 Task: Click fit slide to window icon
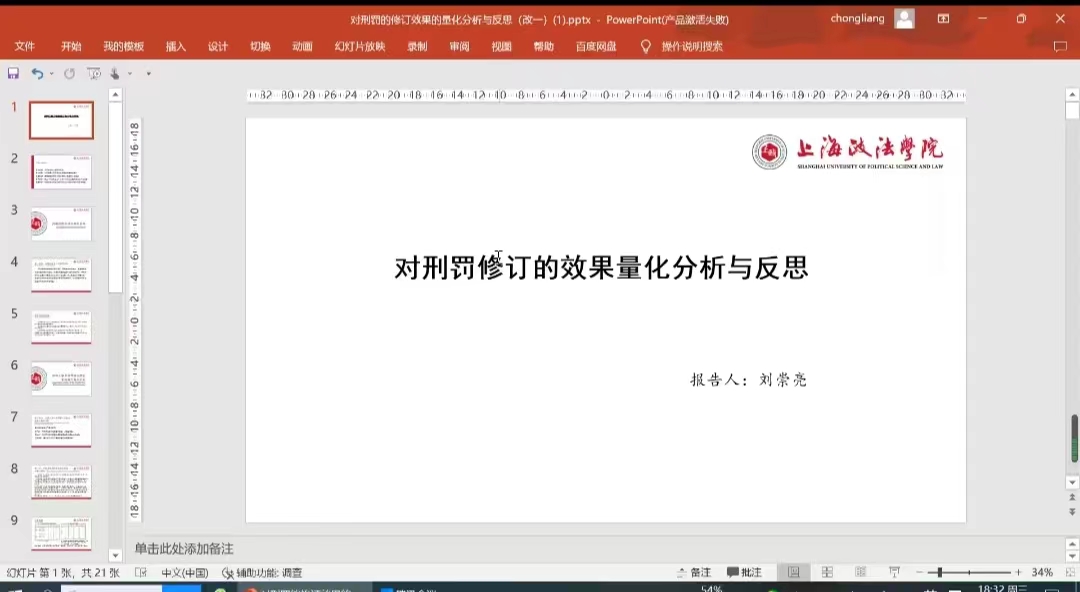tap(1069, 572)
